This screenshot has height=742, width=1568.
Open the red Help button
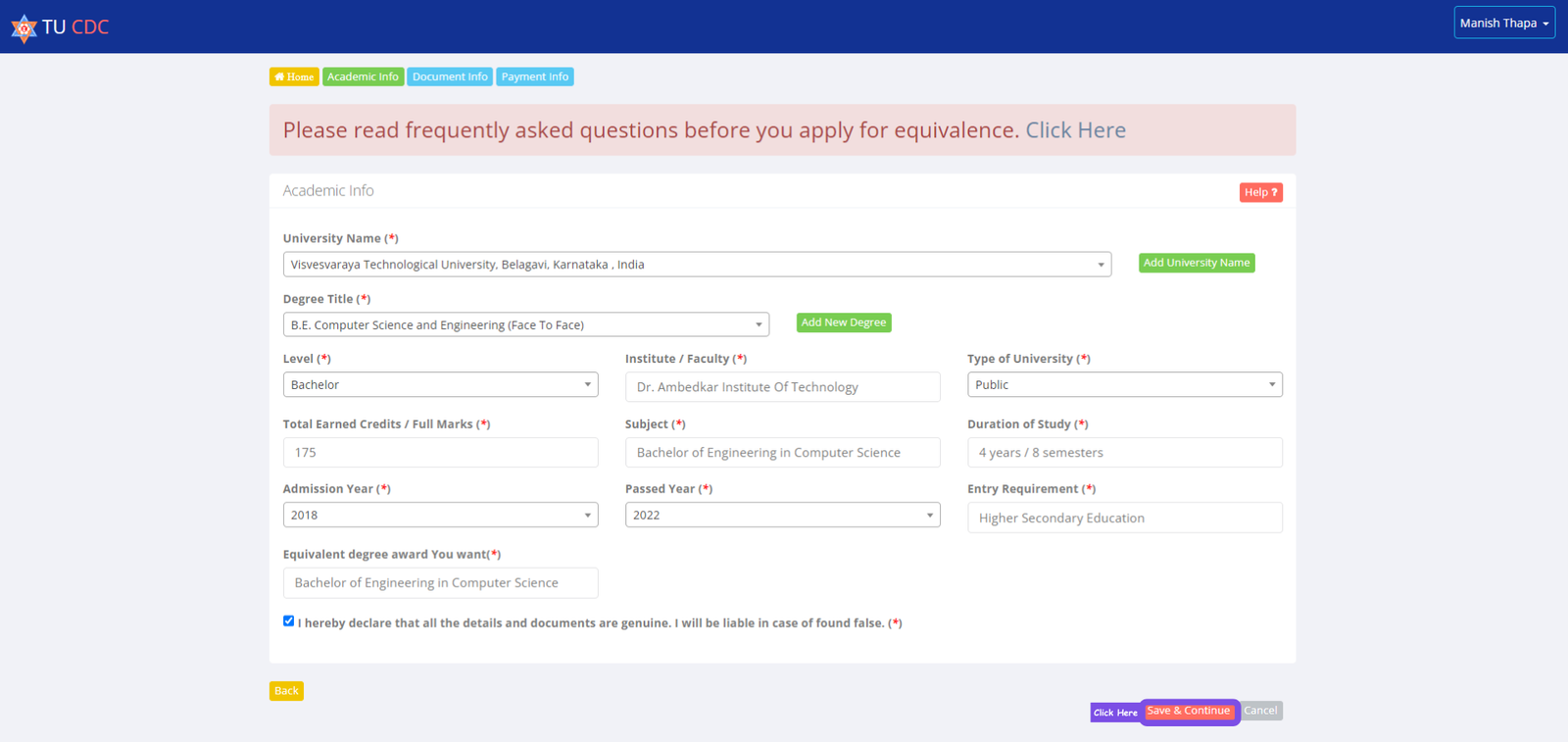1260,192
